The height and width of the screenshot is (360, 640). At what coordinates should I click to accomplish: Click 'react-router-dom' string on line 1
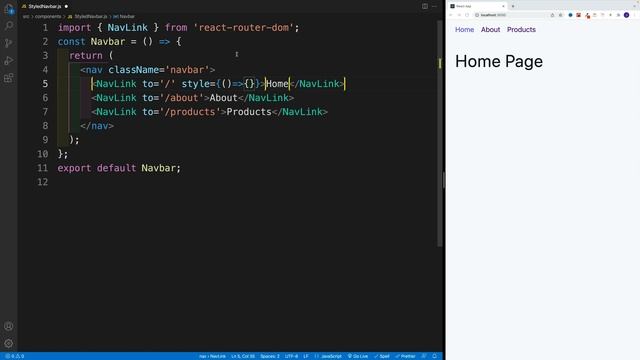point(244,28)
